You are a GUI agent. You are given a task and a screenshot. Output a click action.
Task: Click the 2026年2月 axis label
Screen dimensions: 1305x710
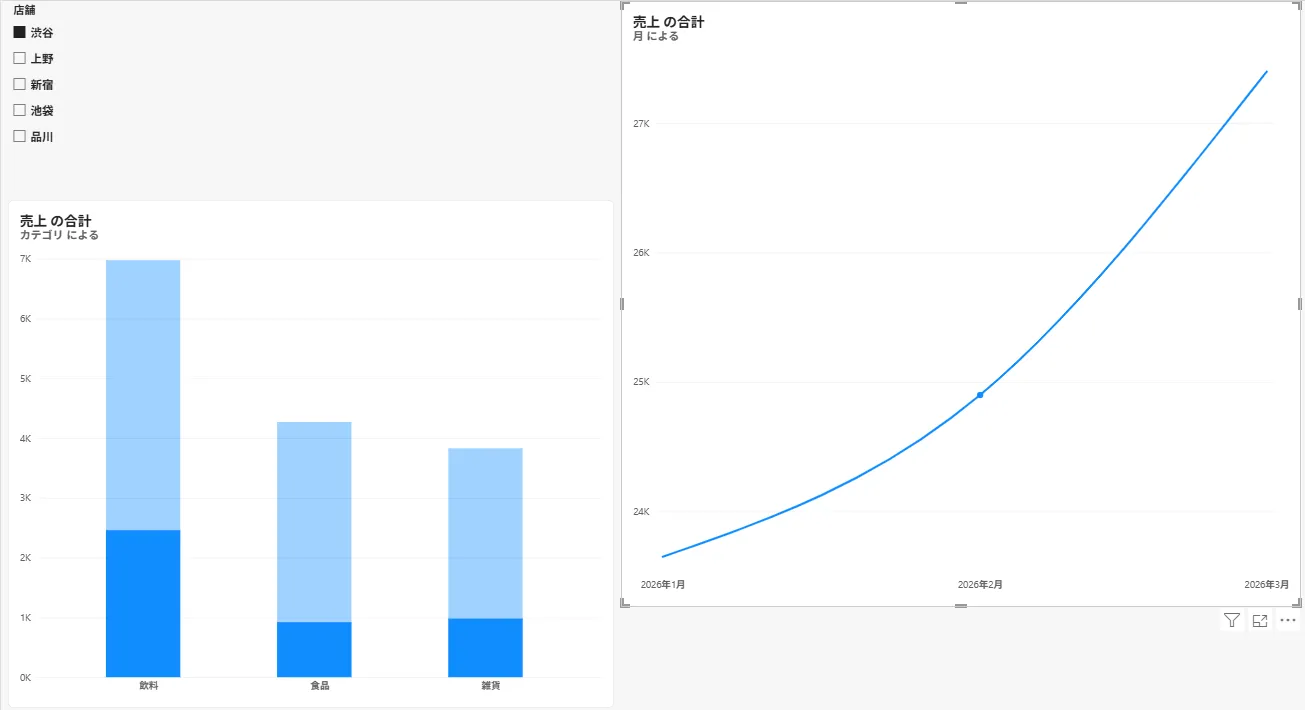pyautogui.click(x=980, y=584)
